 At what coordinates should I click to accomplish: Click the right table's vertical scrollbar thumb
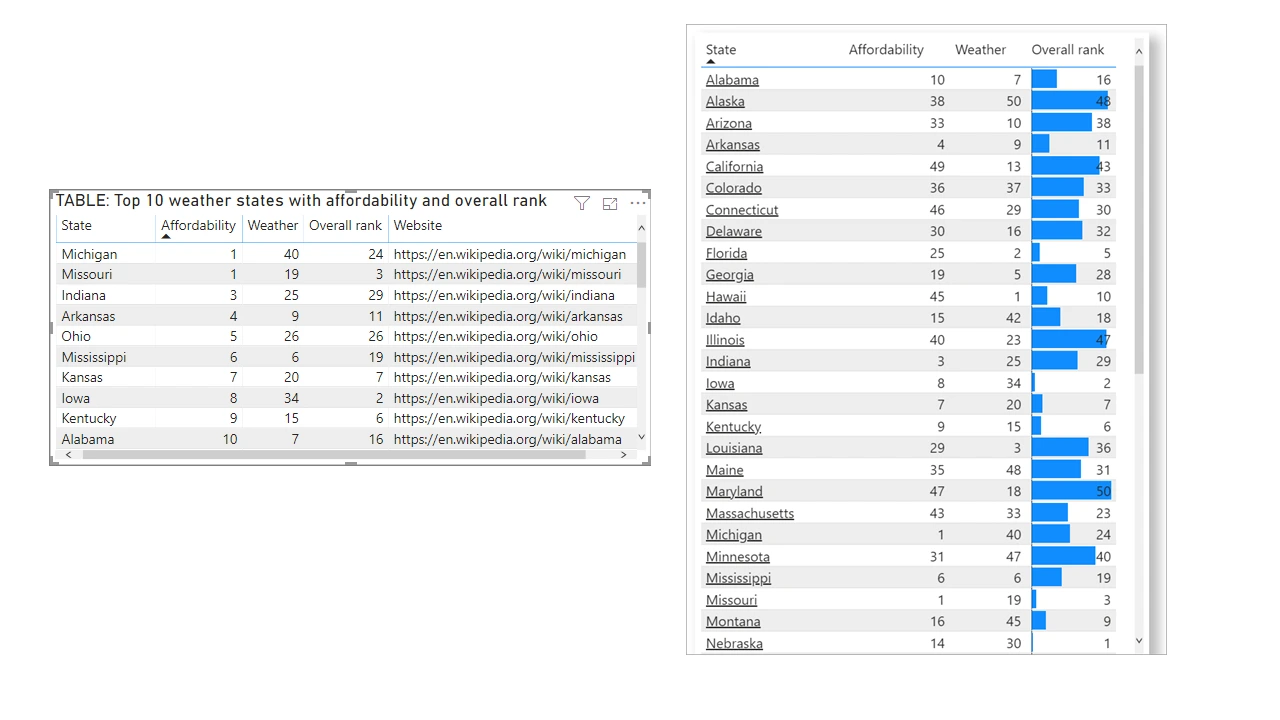(1139, 220)
